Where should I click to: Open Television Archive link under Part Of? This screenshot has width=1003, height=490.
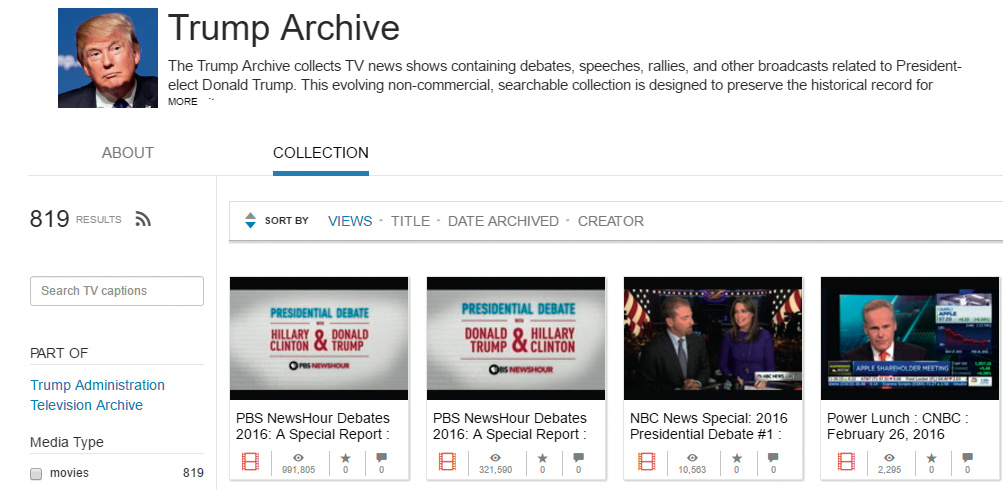point(86,405)
